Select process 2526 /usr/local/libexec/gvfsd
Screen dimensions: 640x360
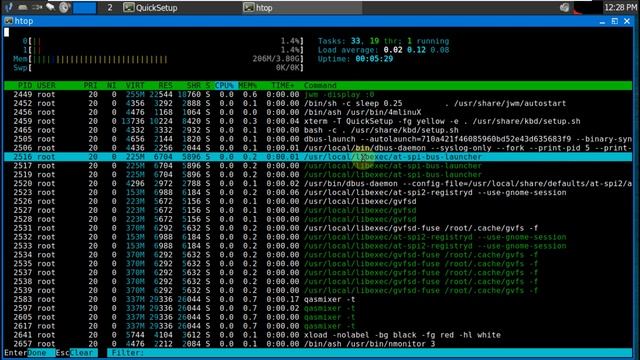[318, 201]
